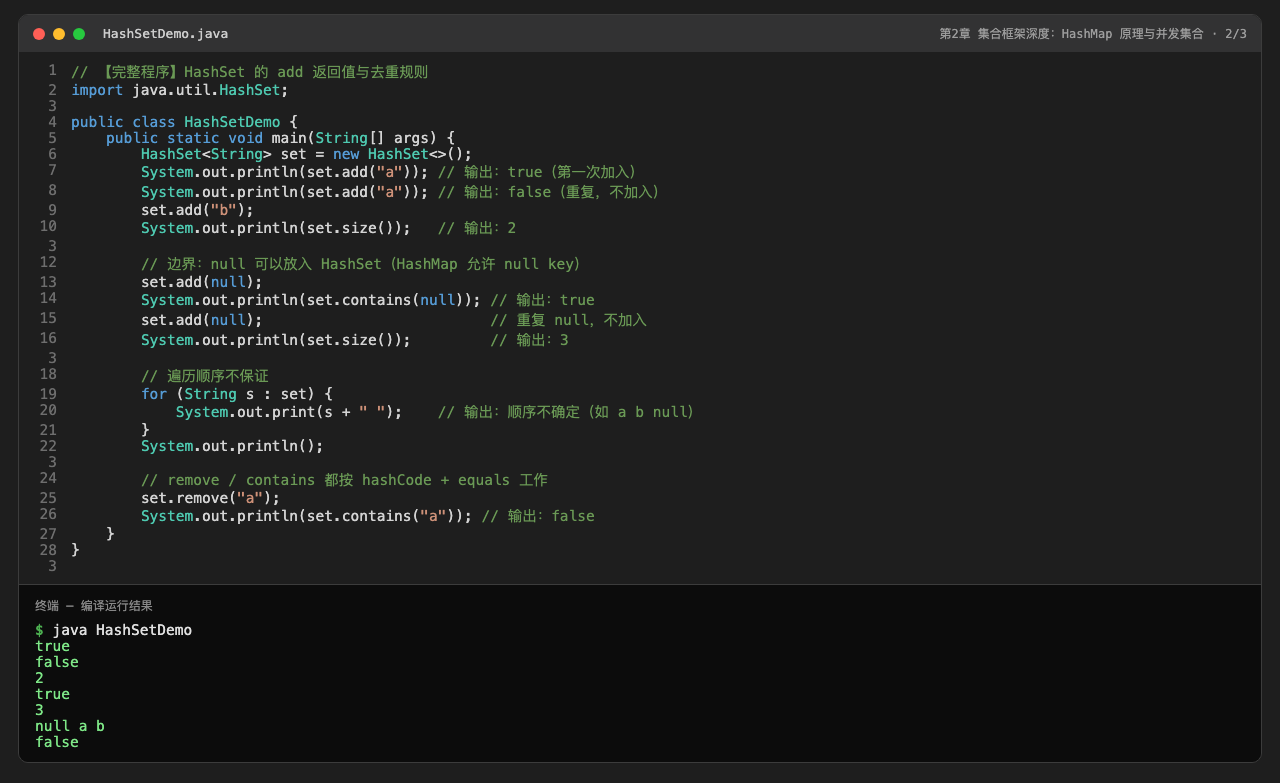Screen dimensions: 1280x783
Task: Click the new HashSet<>() declaration line
Action: (x=306, y=154)
